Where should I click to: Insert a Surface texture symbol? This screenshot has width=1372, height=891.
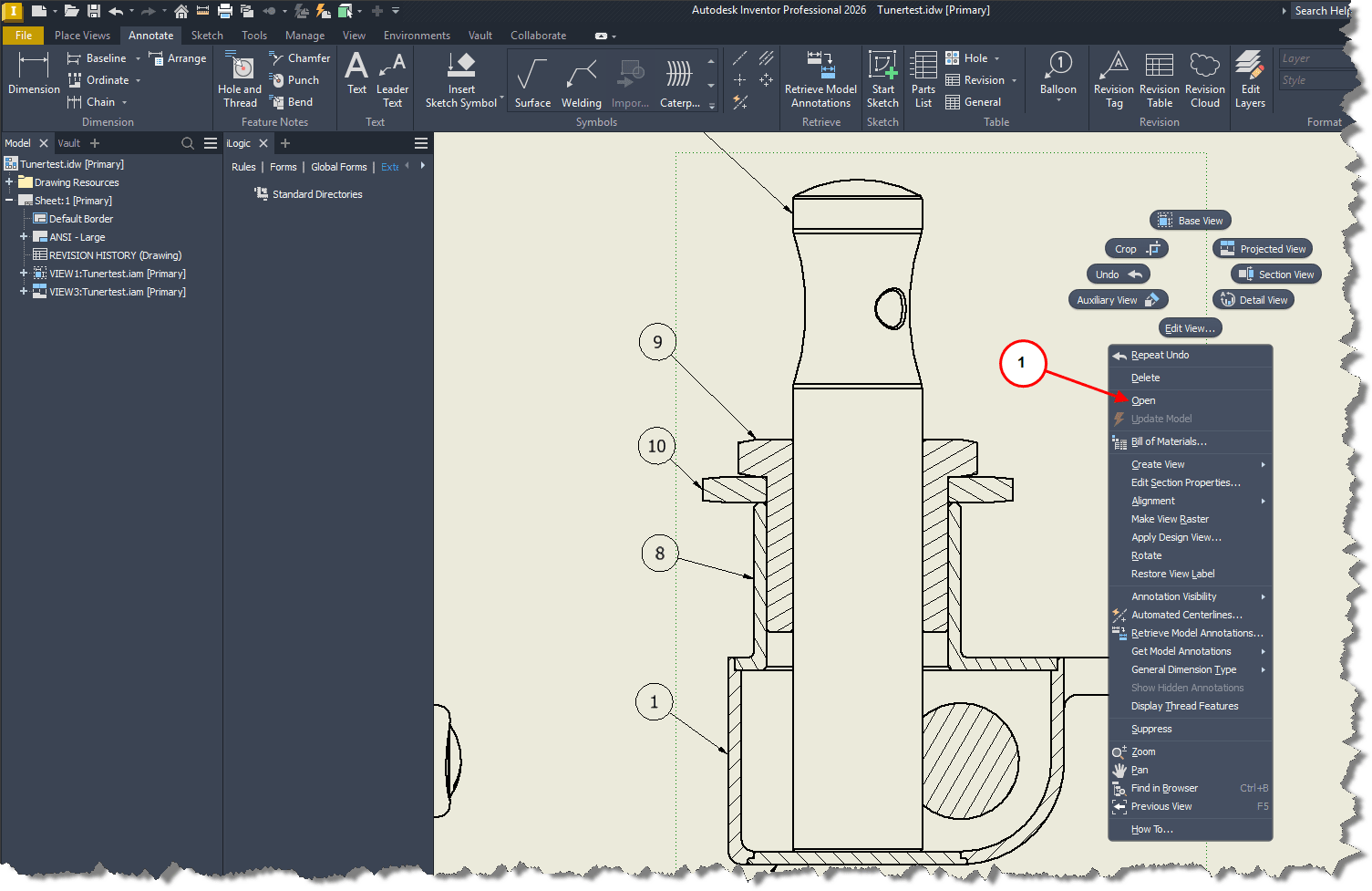(x=532, y=82)
